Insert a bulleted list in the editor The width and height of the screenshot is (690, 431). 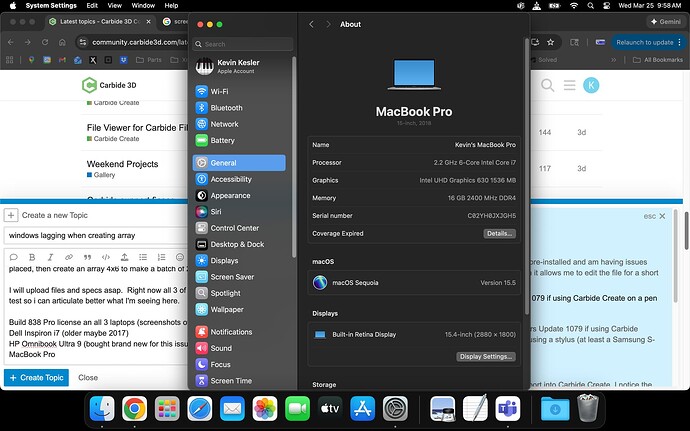(x=143, y=257)
